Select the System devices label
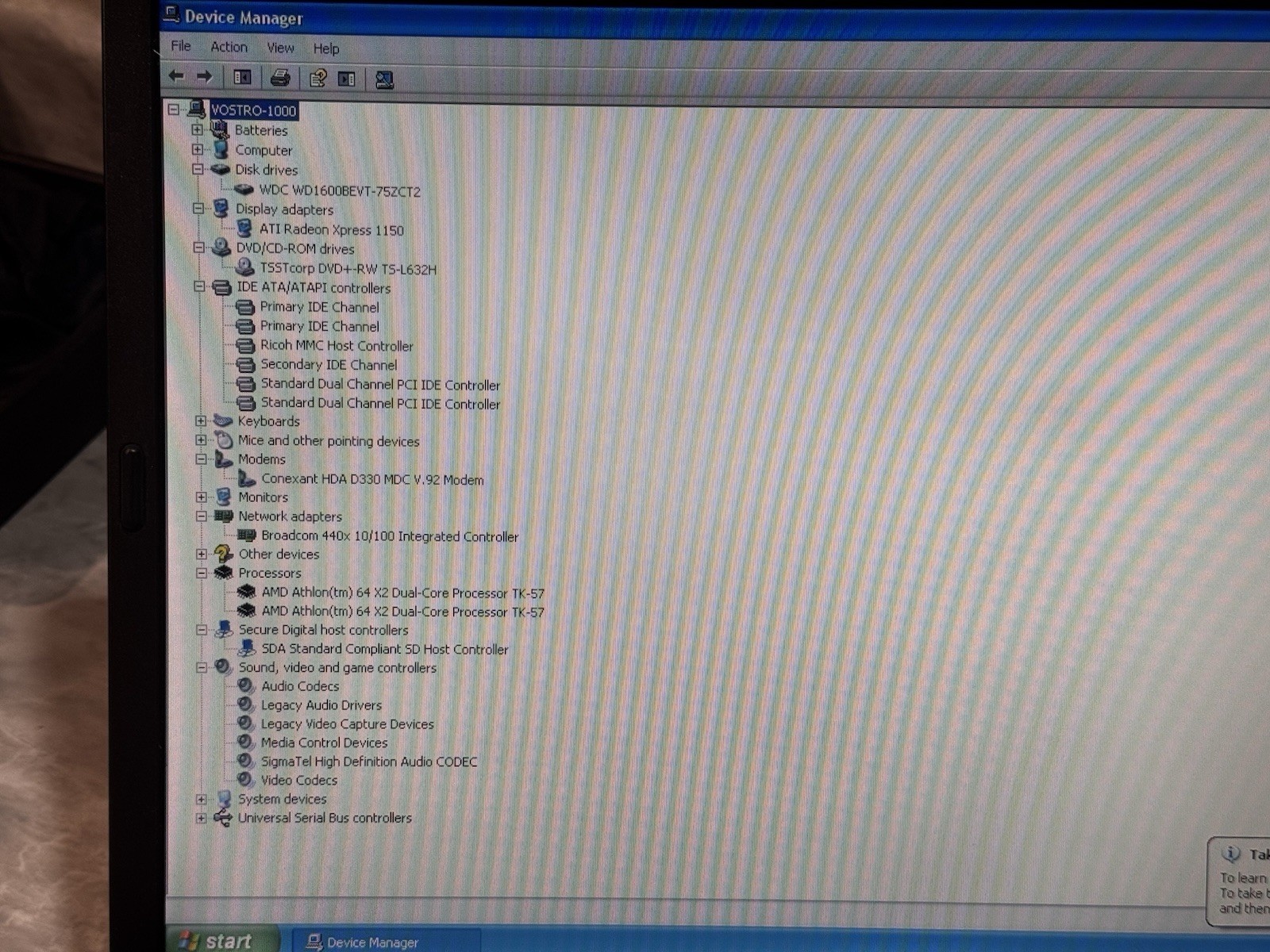Viewport: 1270px width, 952px height. point(282,799)
